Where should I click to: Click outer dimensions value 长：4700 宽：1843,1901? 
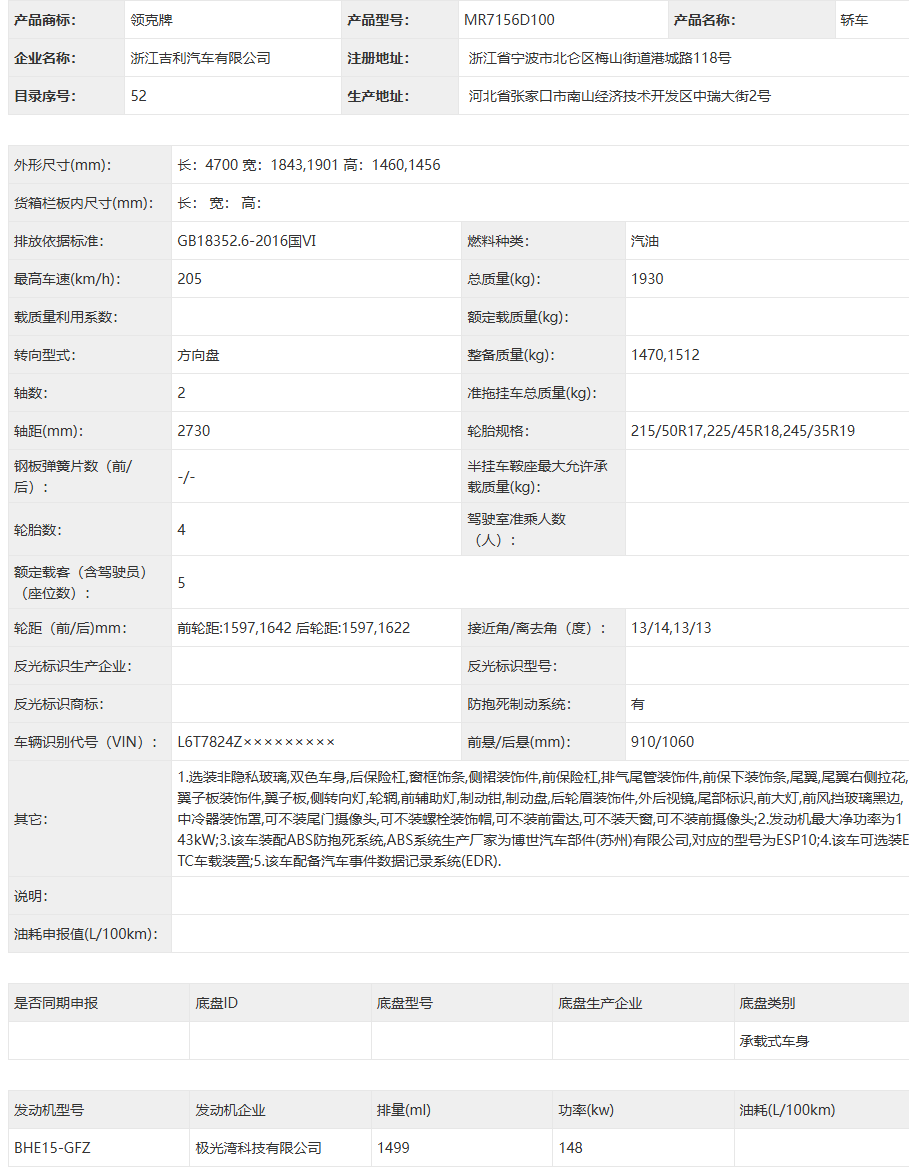(x=258, y=165)
